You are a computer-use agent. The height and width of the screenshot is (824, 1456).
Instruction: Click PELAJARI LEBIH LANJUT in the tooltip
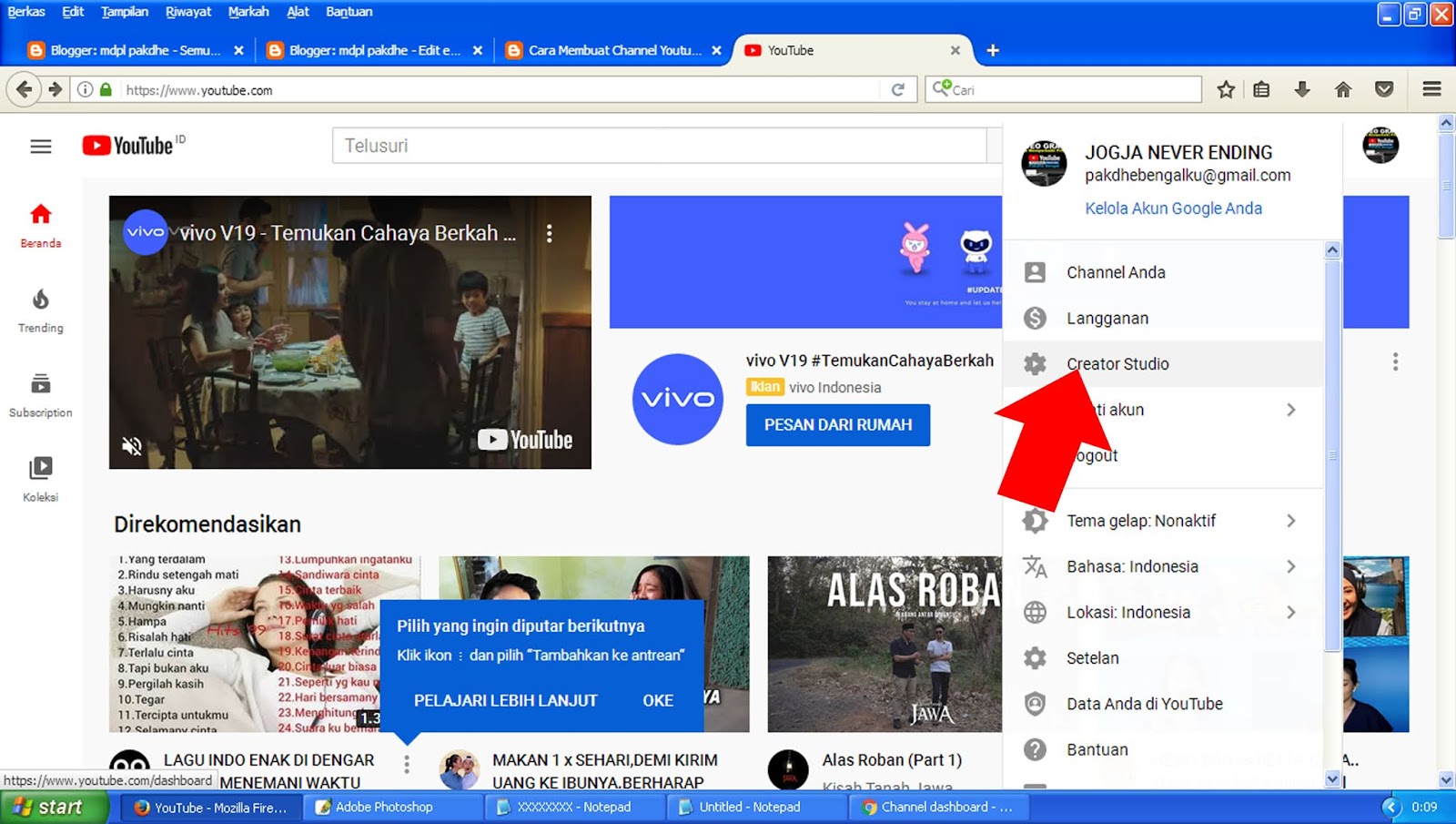click(506, 701)
